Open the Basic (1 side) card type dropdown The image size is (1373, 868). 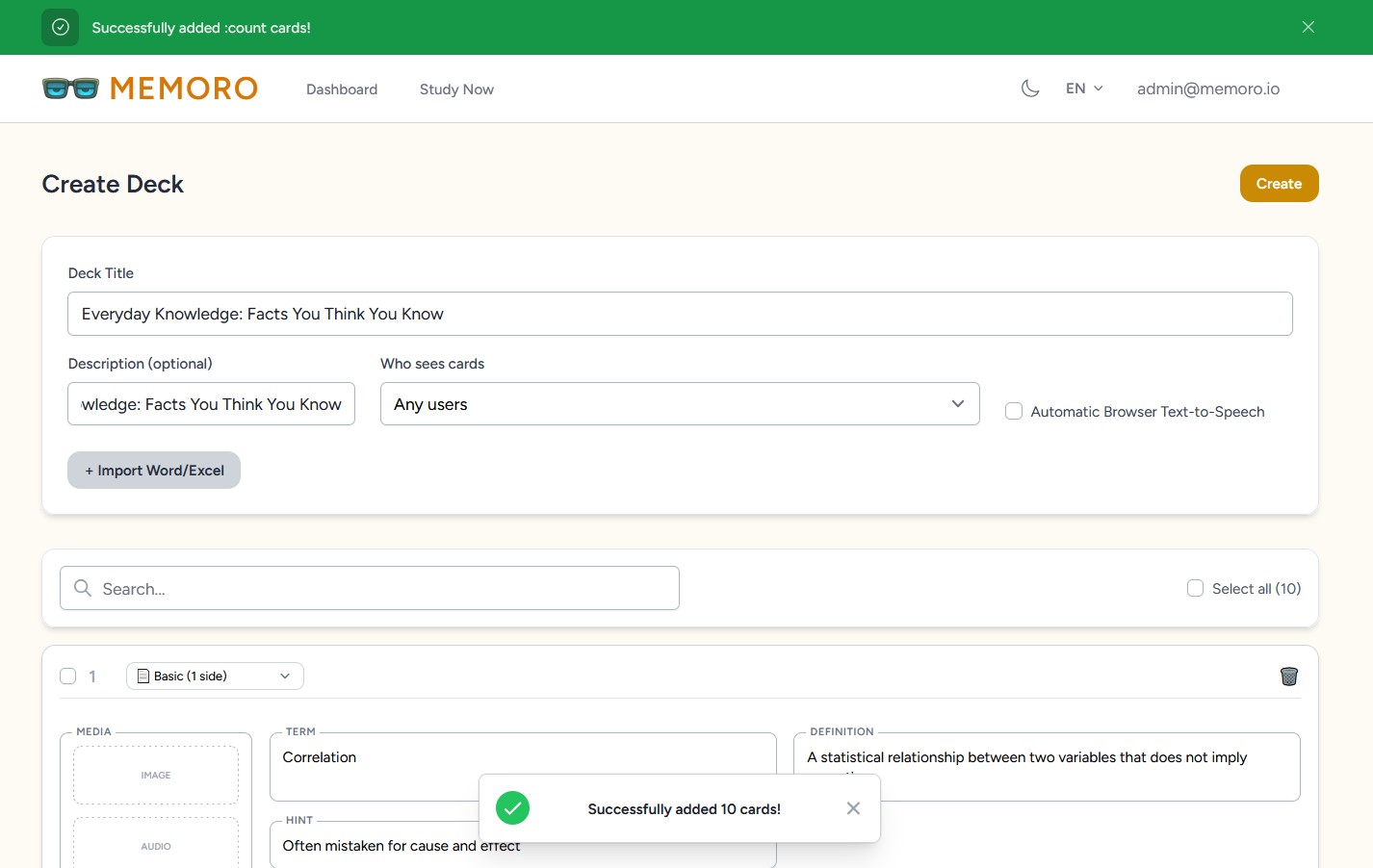(x=215, y=677)
